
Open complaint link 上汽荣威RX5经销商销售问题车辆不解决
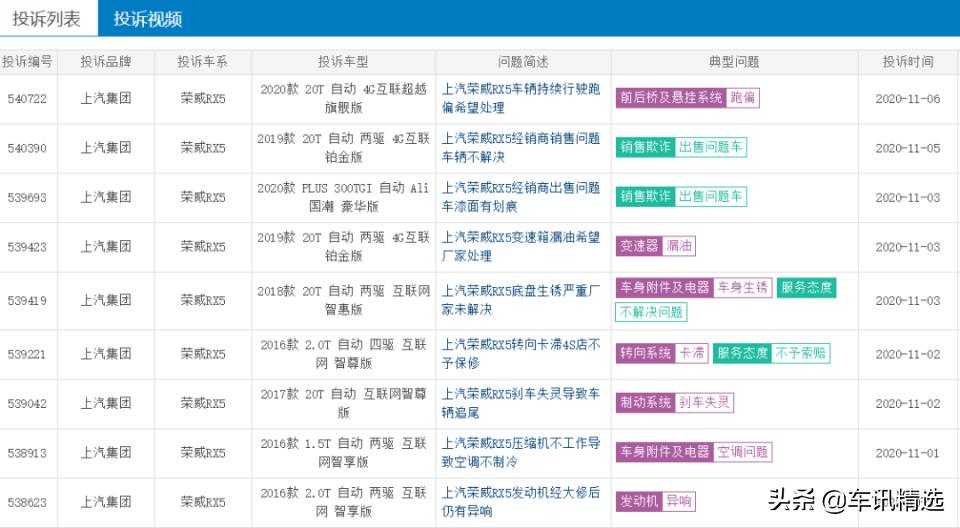[521, 148]
